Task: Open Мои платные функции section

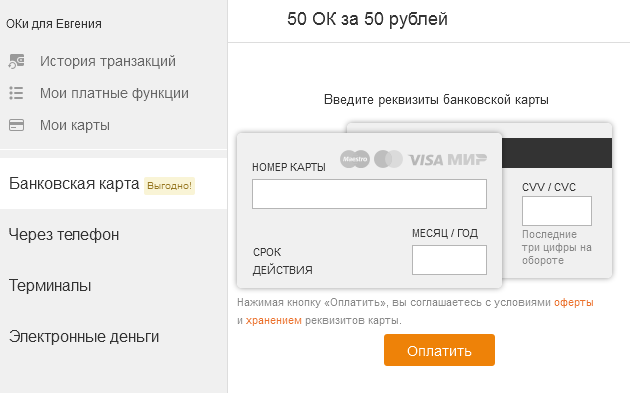Action: click(114, 93)
